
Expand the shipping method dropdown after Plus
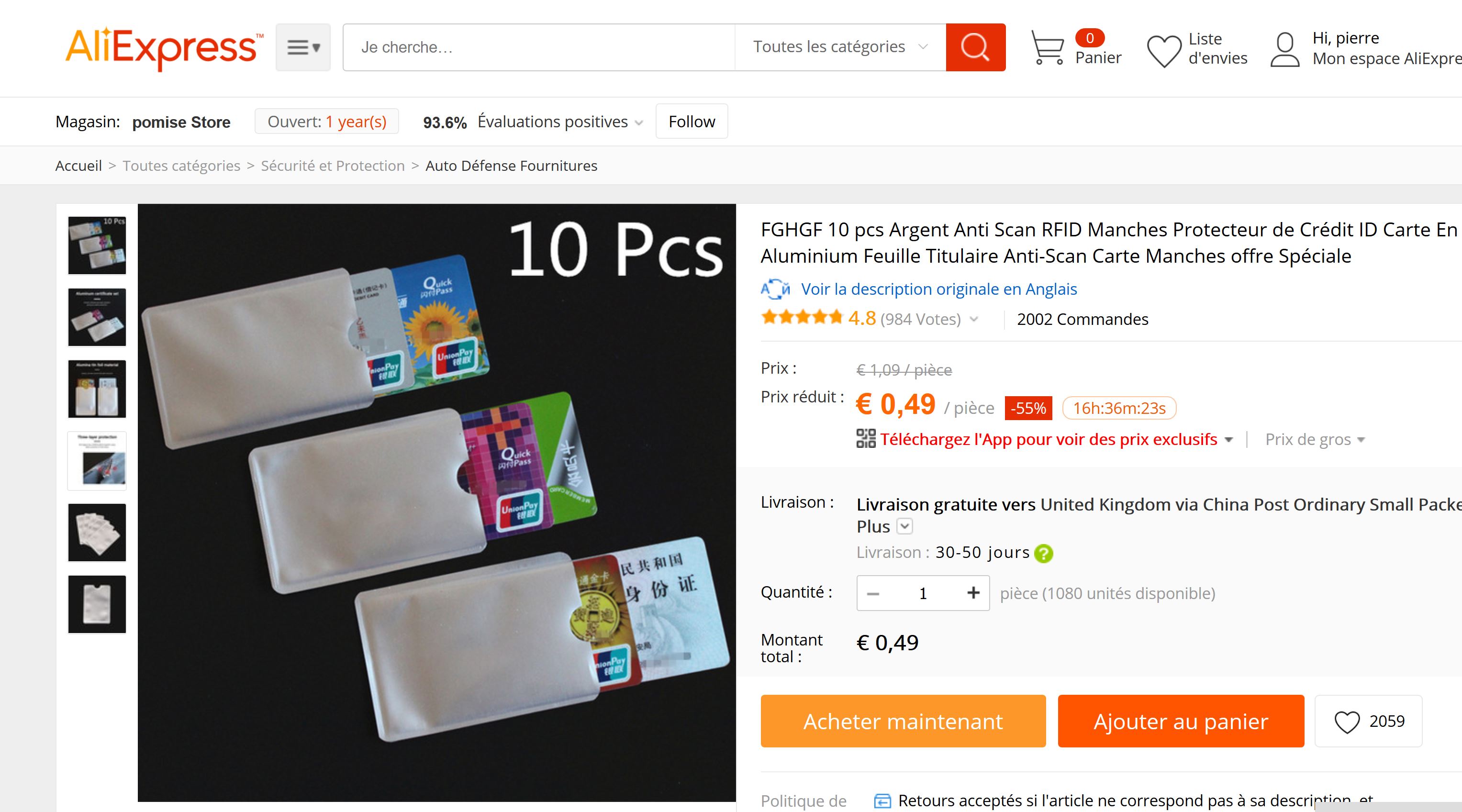[x=904, y=526]
